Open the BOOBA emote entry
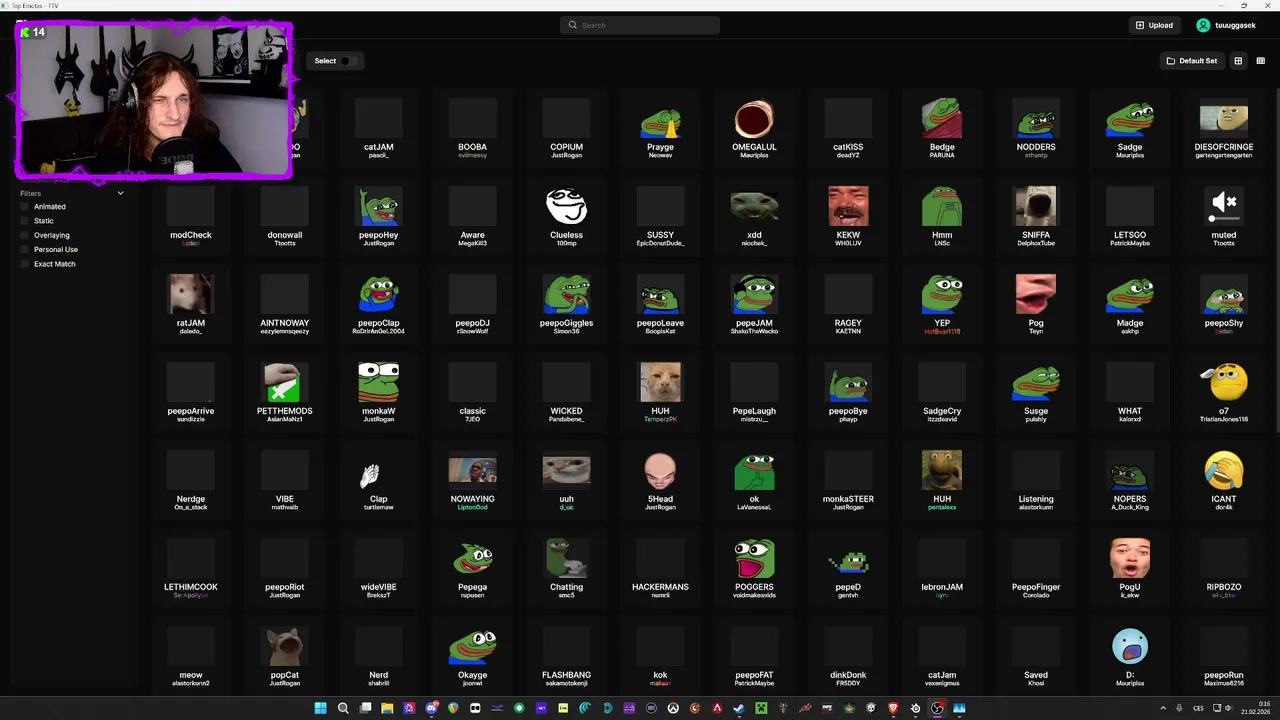This screenshot has height=720, width=1280. click(x=472, y=127)
